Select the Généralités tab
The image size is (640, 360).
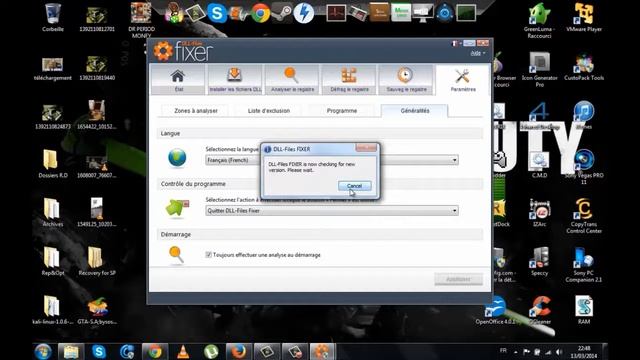click(415, 111)
